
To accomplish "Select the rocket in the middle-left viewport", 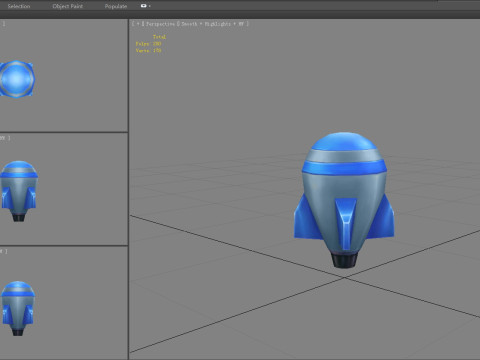I will (18, 191).
